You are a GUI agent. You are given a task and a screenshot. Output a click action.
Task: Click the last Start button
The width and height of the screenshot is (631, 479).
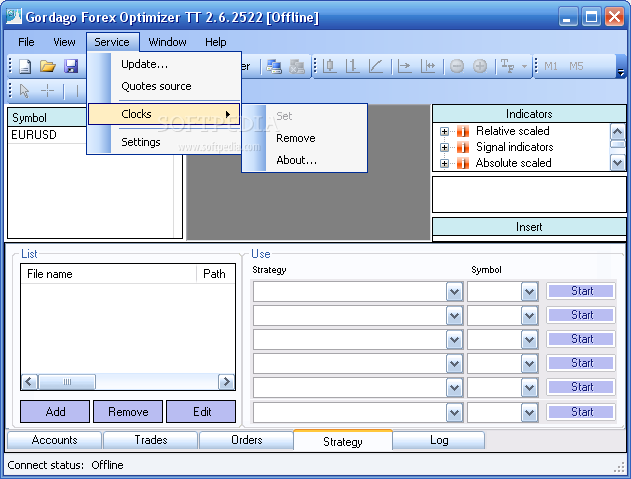[x=581, y=412]
